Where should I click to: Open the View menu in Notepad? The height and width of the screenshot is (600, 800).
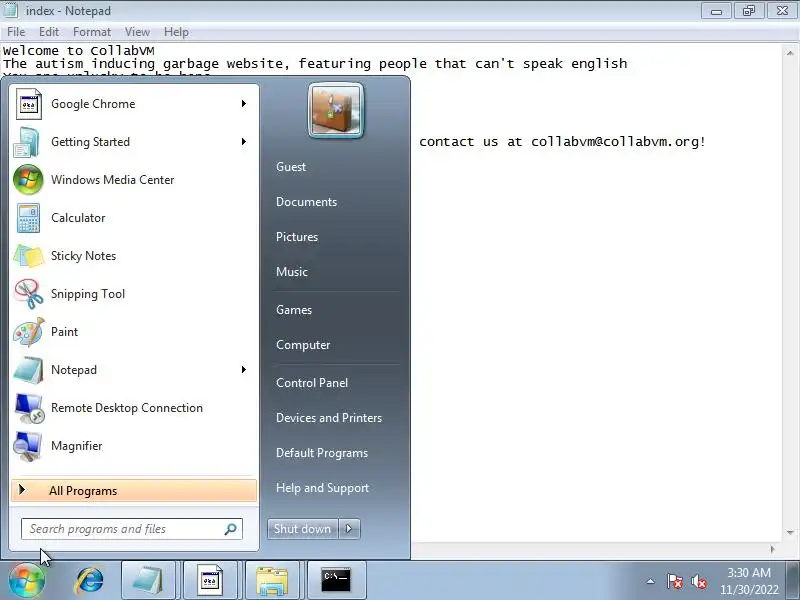[x=137, y=32]
